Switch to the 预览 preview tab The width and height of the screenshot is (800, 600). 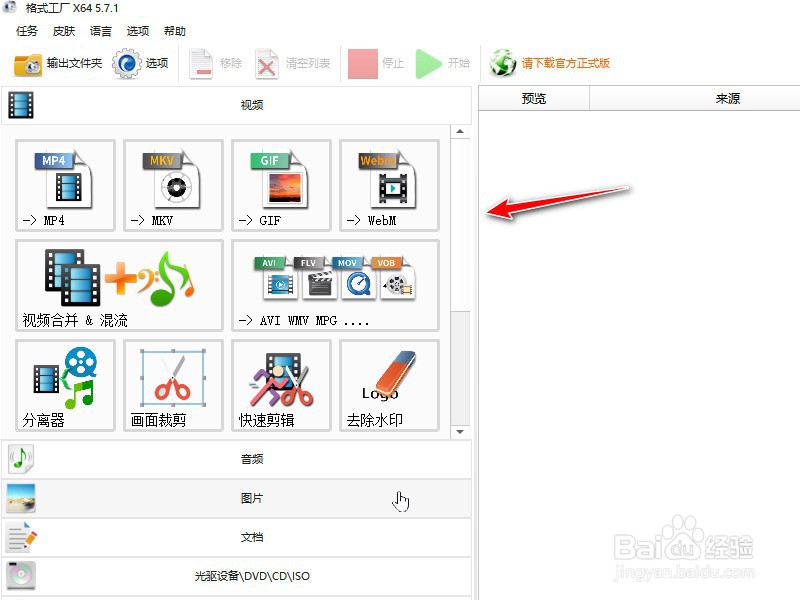pos(531,98)
